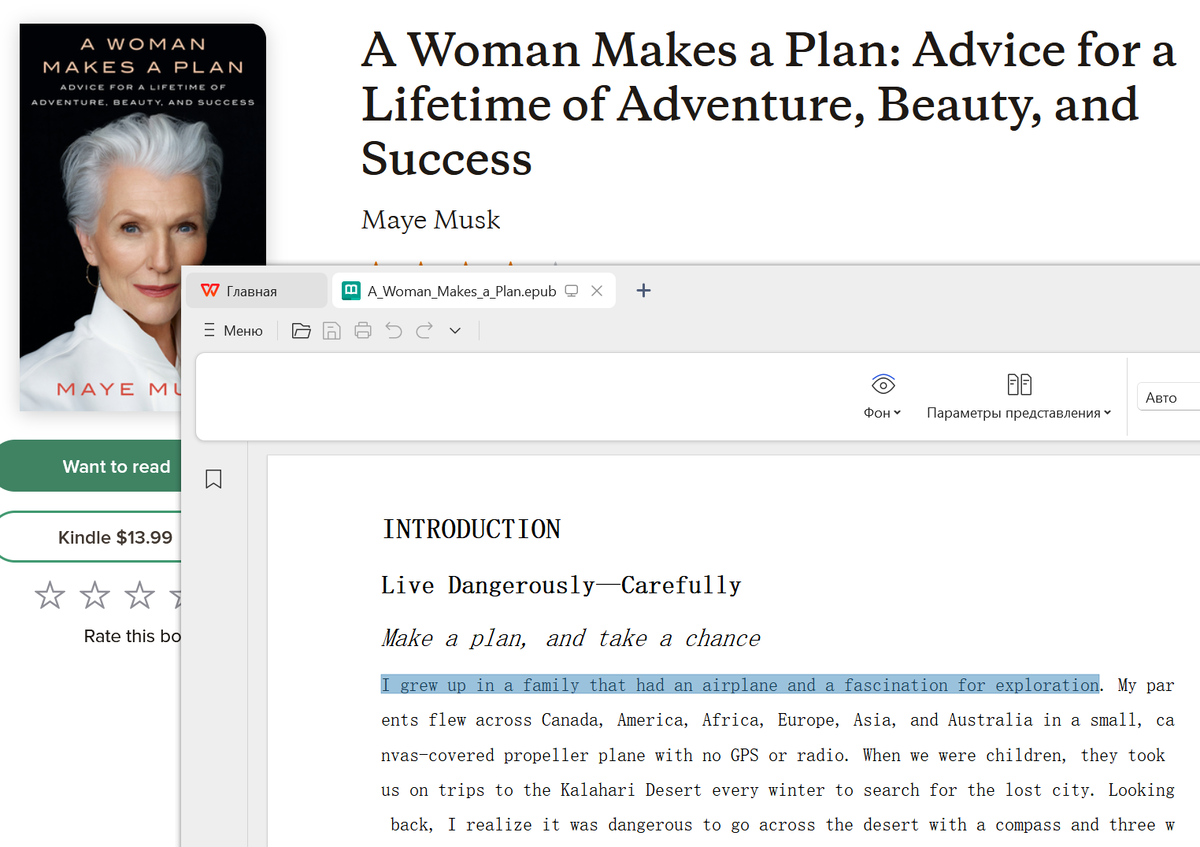Click the open folder icon in toolbar
This screenshot has height=847, width=1200.
click(x=301, y=330)
